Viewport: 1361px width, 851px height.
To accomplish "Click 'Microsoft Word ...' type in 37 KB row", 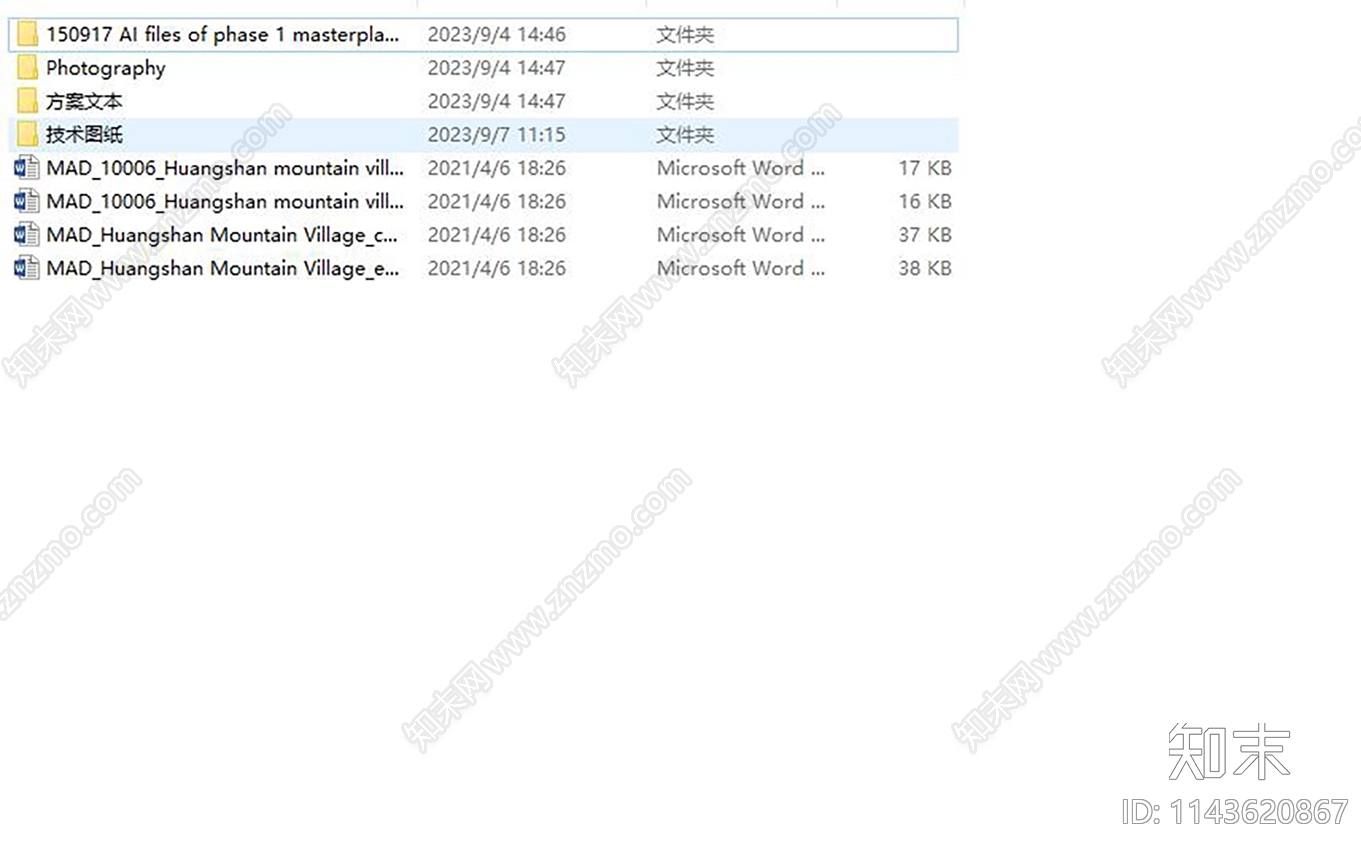I will (741, 235).
